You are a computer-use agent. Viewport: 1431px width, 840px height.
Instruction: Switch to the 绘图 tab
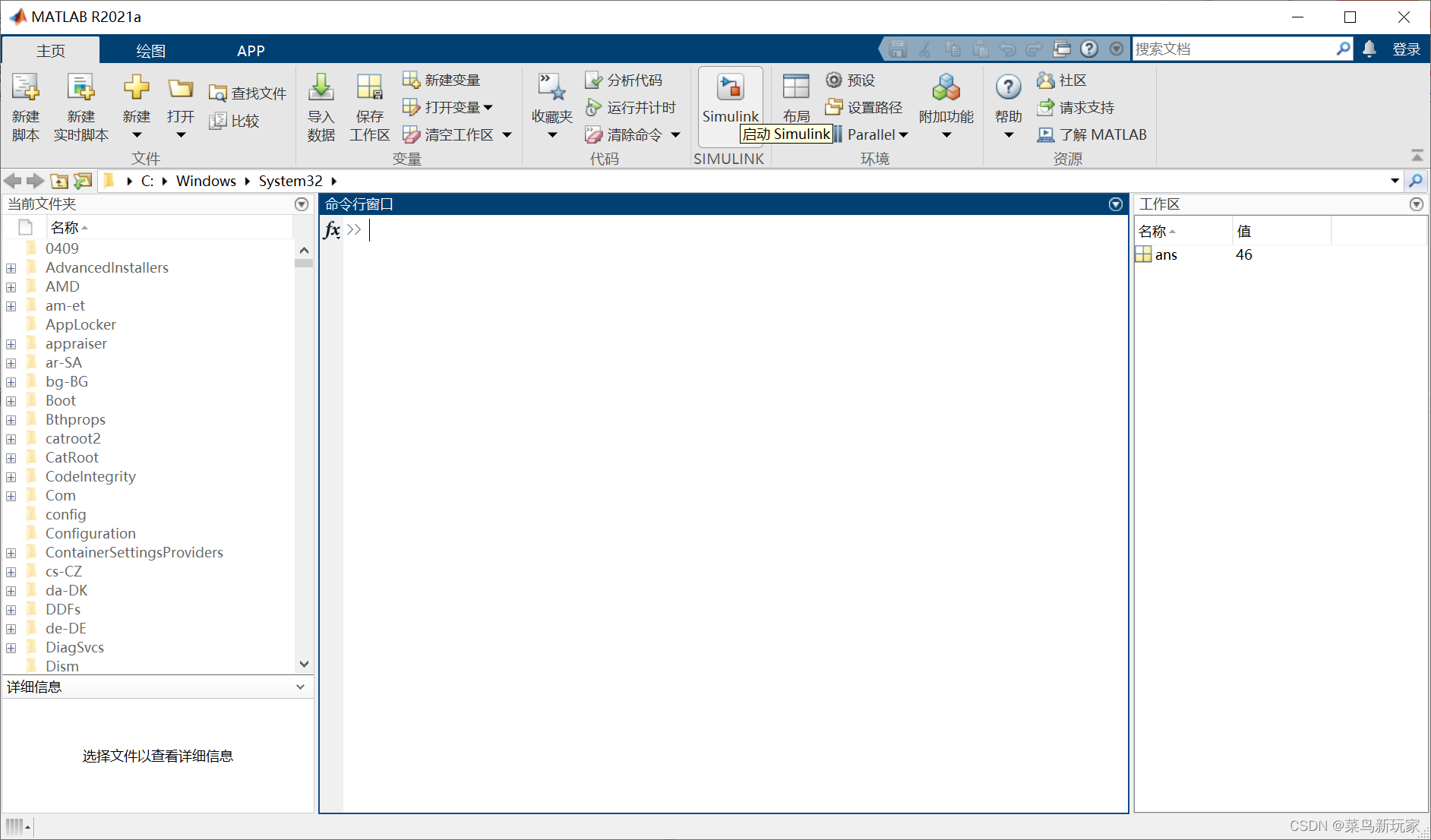pyautogui.click(x=150, y=50)
